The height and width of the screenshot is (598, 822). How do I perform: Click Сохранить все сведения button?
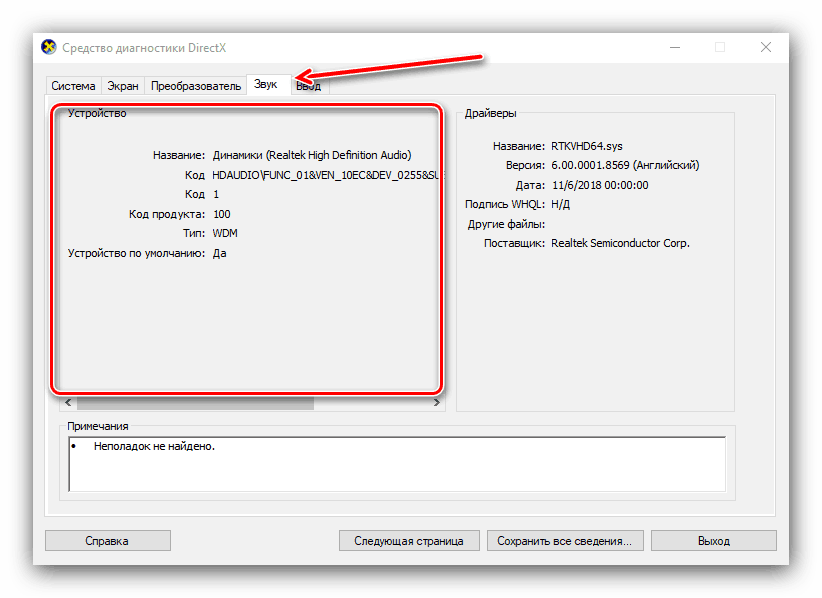coord(564,541)
